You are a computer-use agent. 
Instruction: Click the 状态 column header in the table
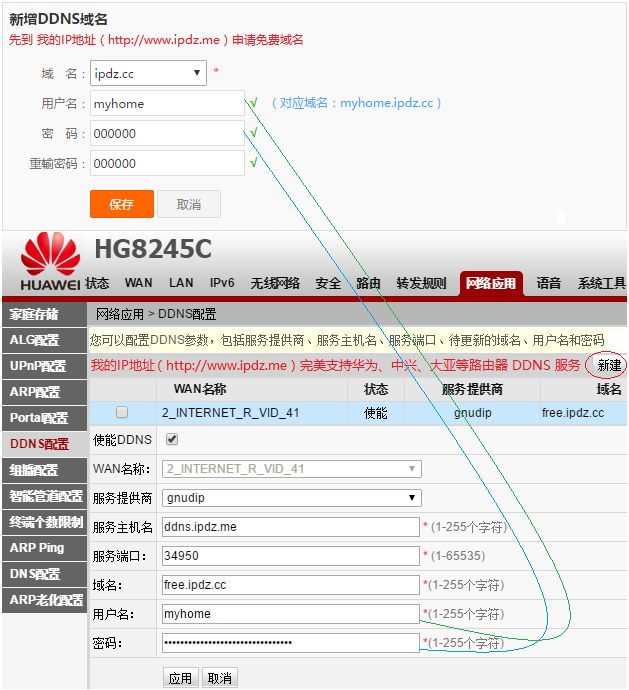(x=376, y=389)
